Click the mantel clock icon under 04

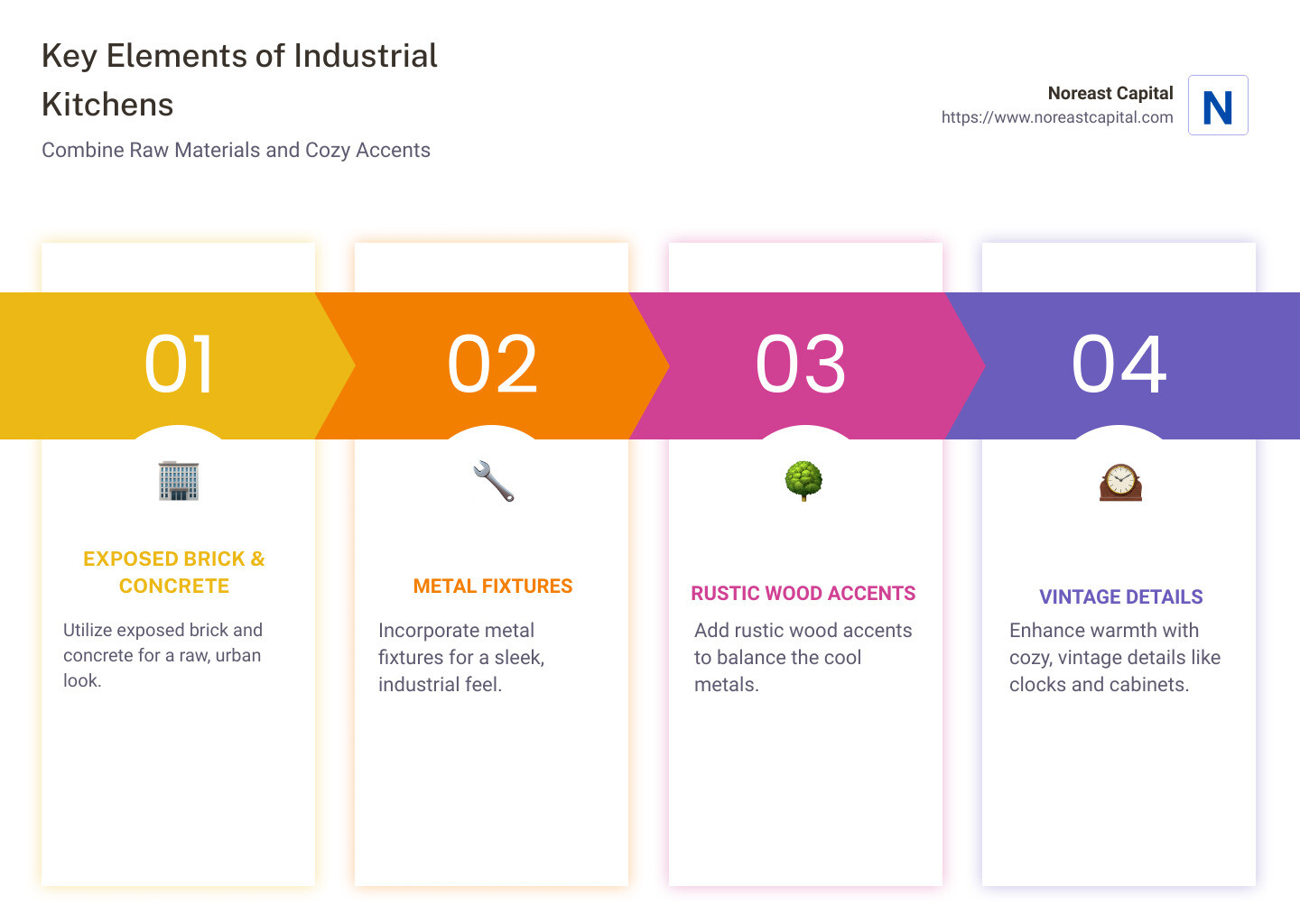pos(1120,482)
